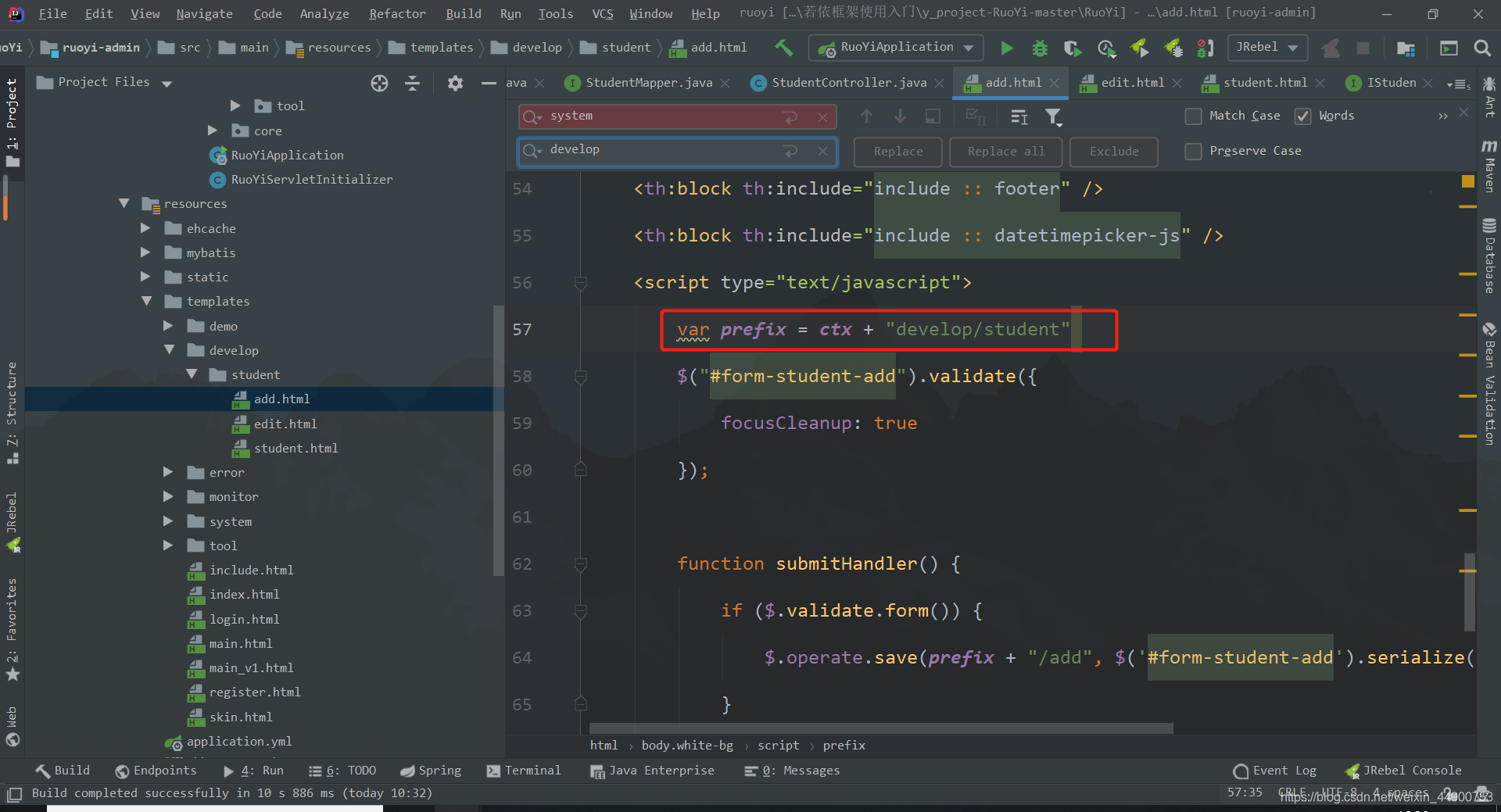Run with coverage icon in toolbar
Viewport: 1501px width, 812px height.
pos(1073,48)
